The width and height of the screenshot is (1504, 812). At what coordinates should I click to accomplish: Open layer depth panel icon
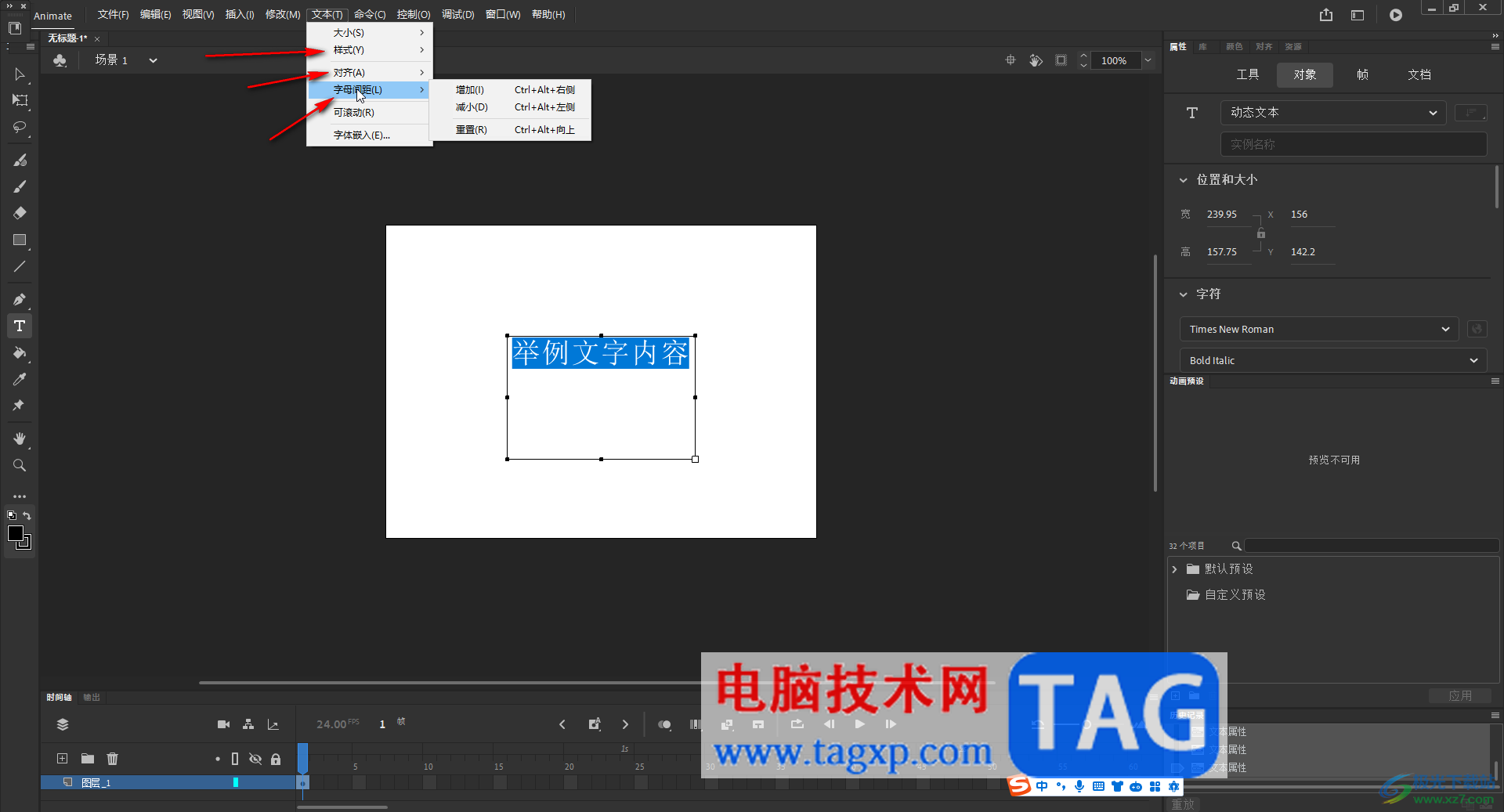click(x=273, y=724)
